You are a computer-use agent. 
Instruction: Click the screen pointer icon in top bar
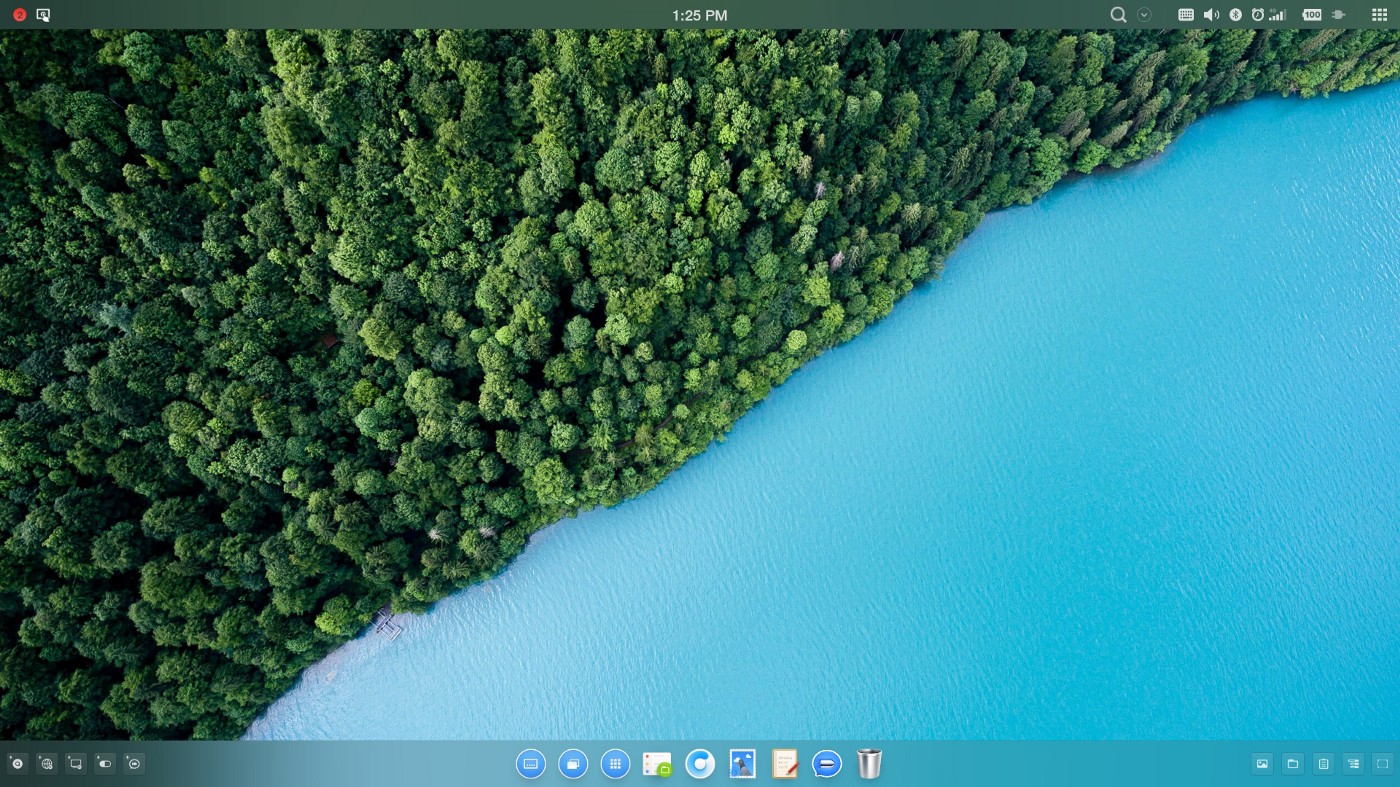(x=43, y=15)
